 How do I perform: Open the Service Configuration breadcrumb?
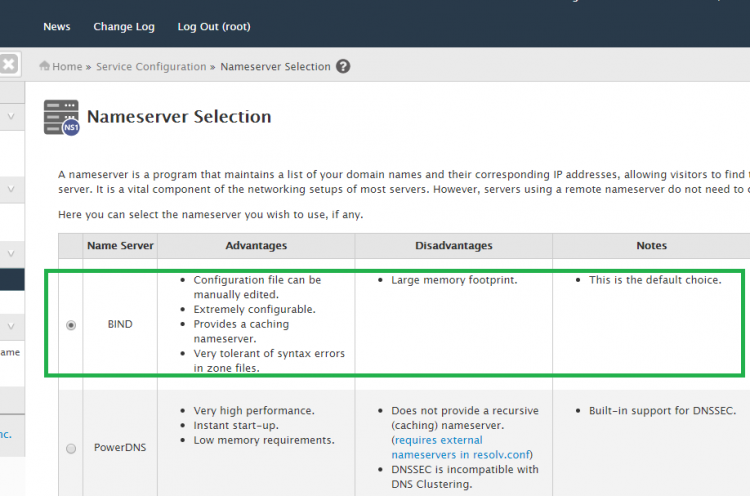151,66
